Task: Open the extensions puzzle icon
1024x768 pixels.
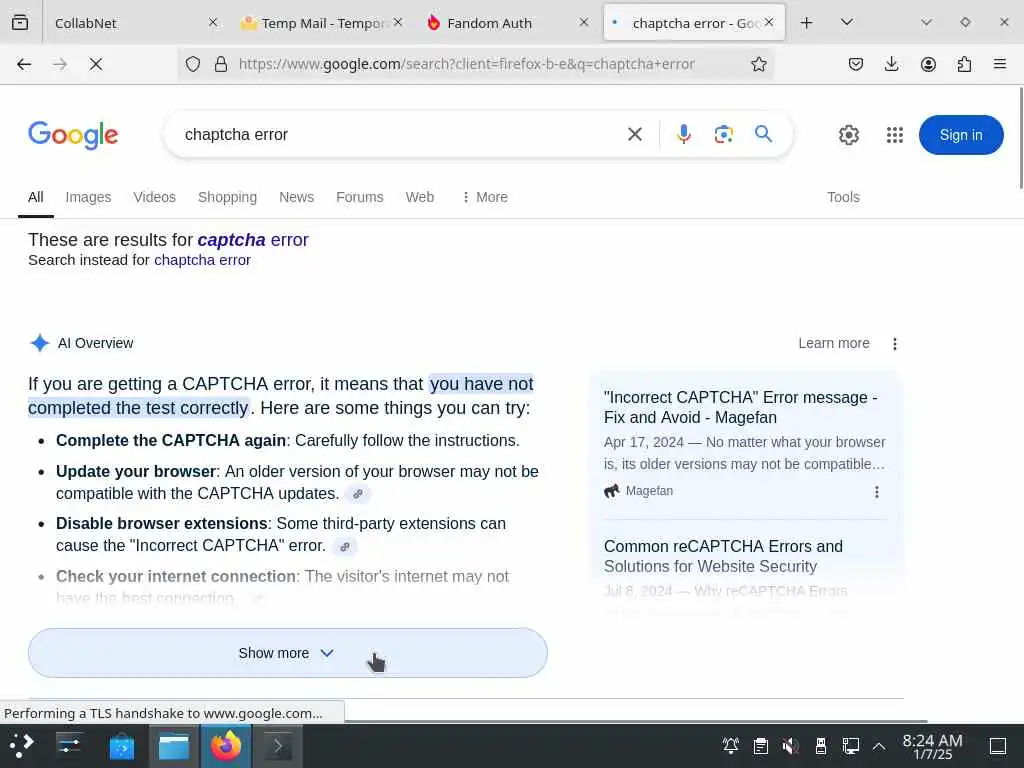Action: coord(964,64)
